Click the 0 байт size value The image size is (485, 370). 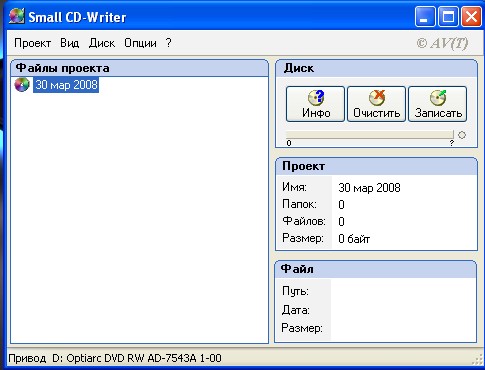coord(354,239)
